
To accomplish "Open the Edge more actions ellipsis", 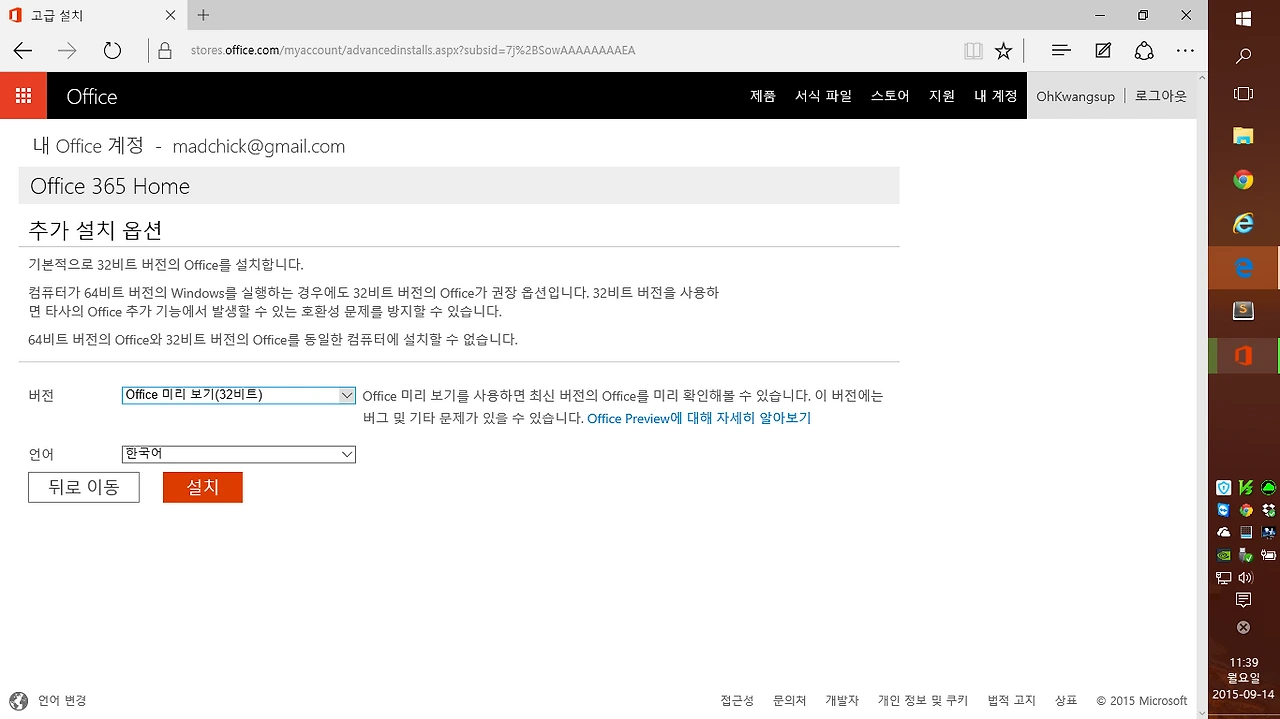I will (x=1185, y=50).
